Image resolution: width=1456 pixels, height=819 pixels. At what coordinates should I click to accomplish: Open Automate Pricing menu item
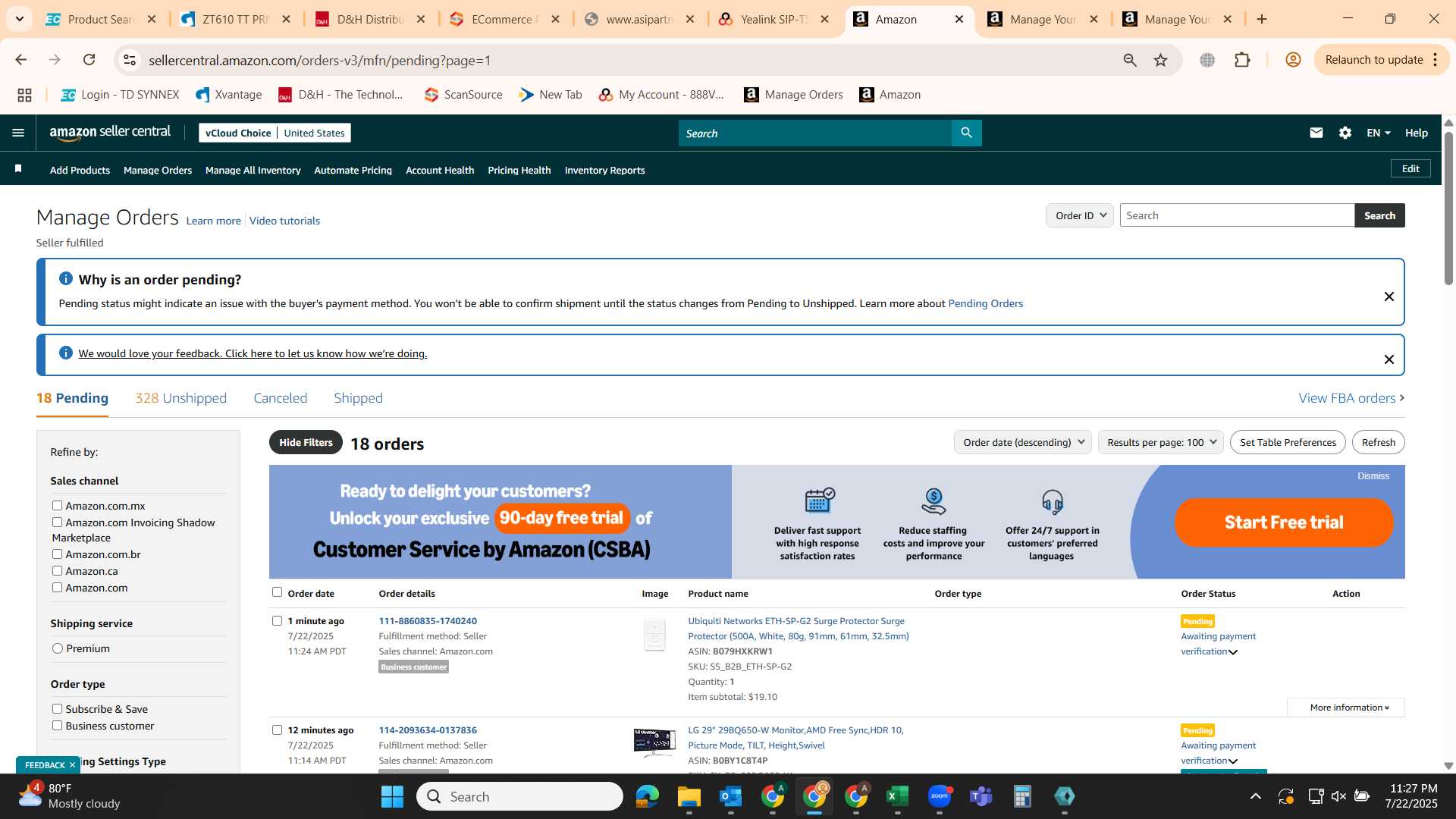(x=353, y=170)
